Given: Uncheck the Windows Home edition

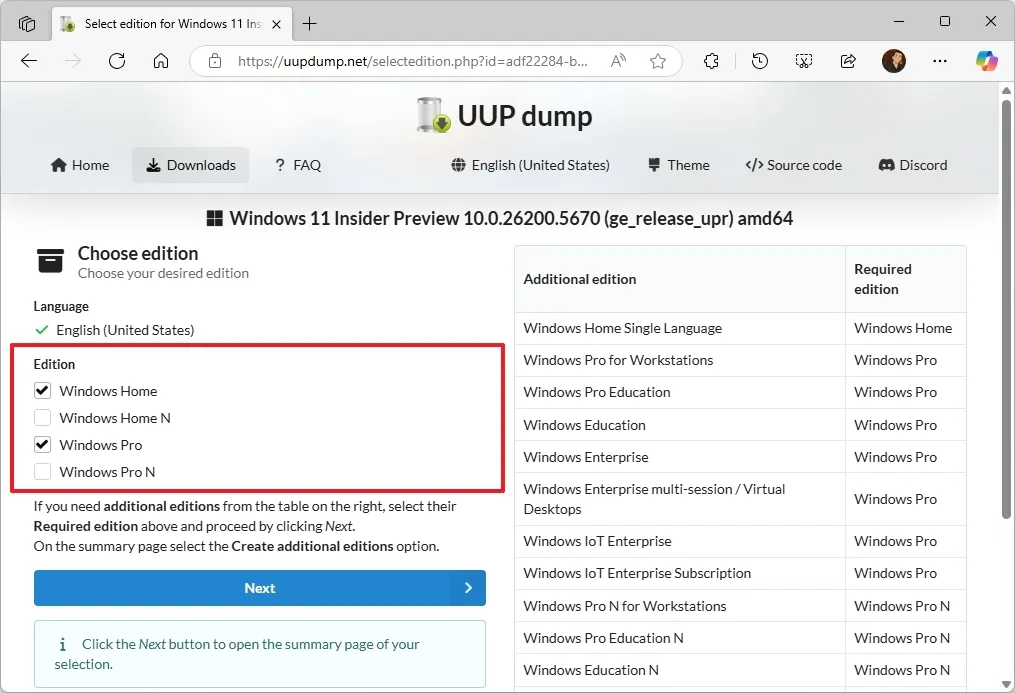Looking at the screenshot, I should (43, 391).
